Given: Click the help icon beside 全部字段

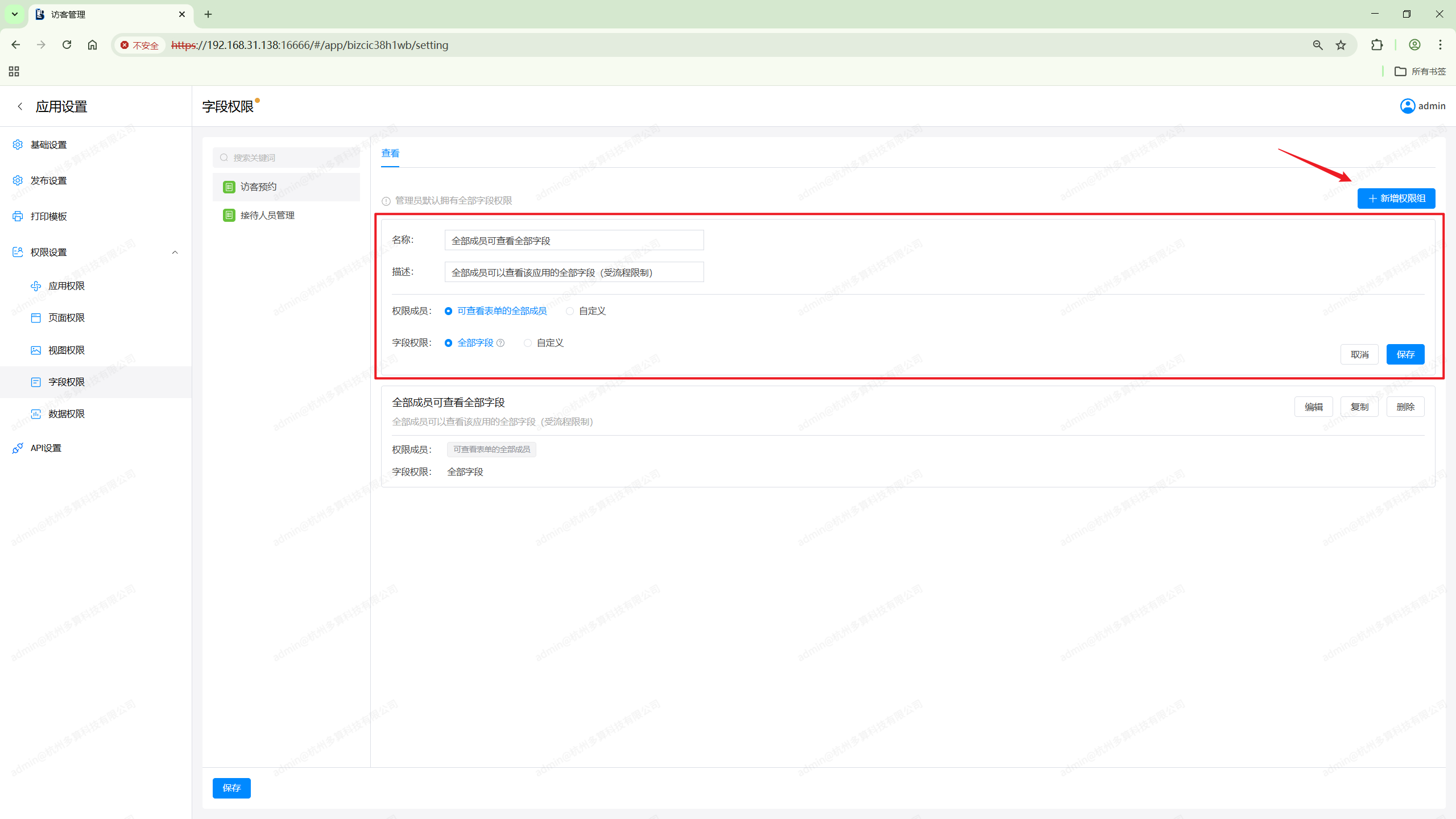Looking at the screenshot, I should [x=500, y=343].
